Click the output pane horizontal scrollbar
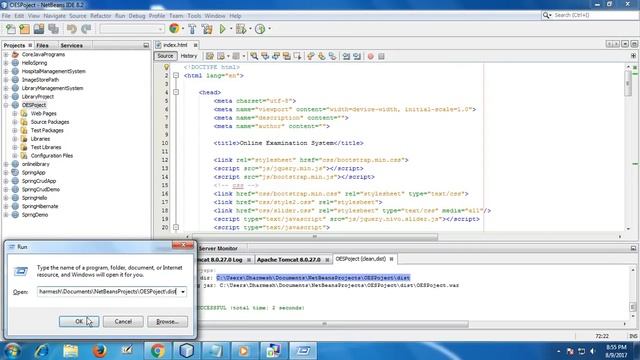 (324, 324)
